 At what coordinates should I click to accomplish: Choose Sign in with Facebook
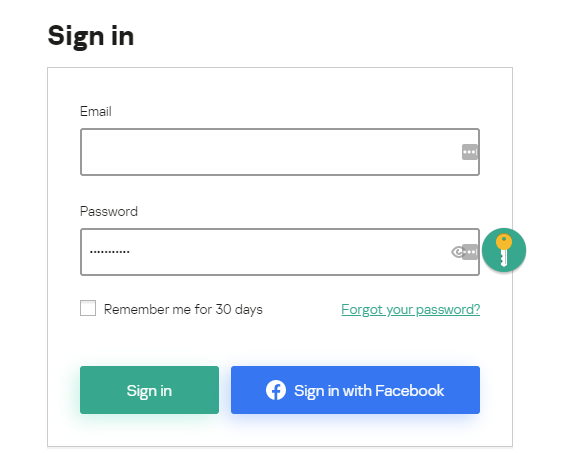(355, 390)
